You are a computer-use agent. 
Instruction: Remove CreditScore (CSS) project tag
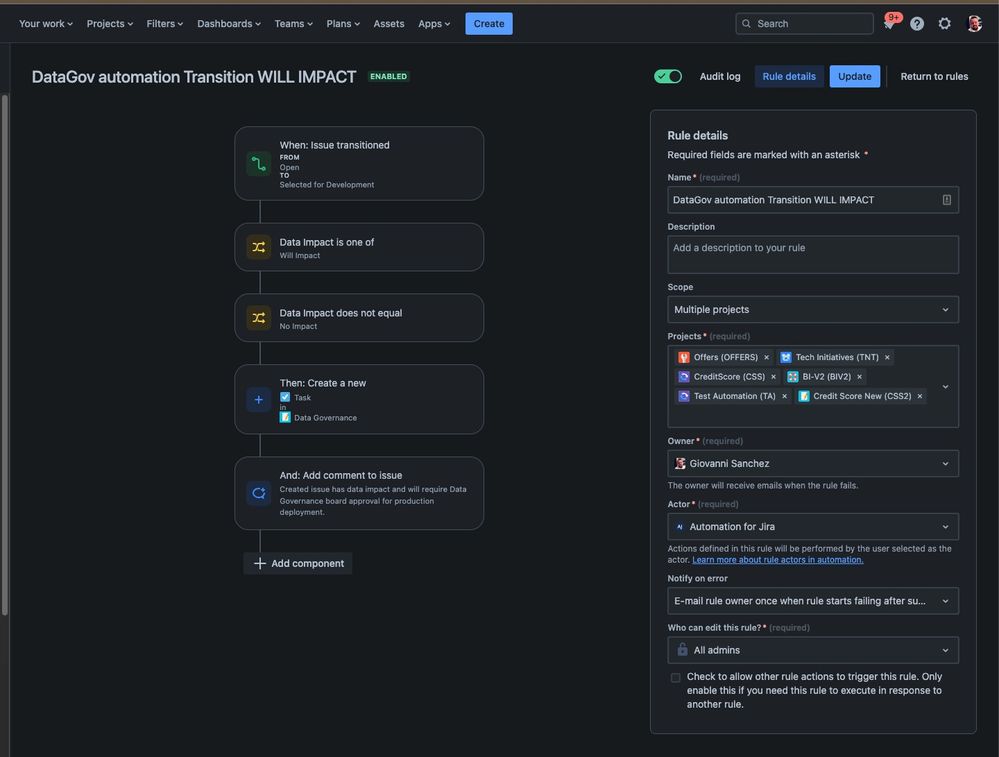(x=773, y=377)
